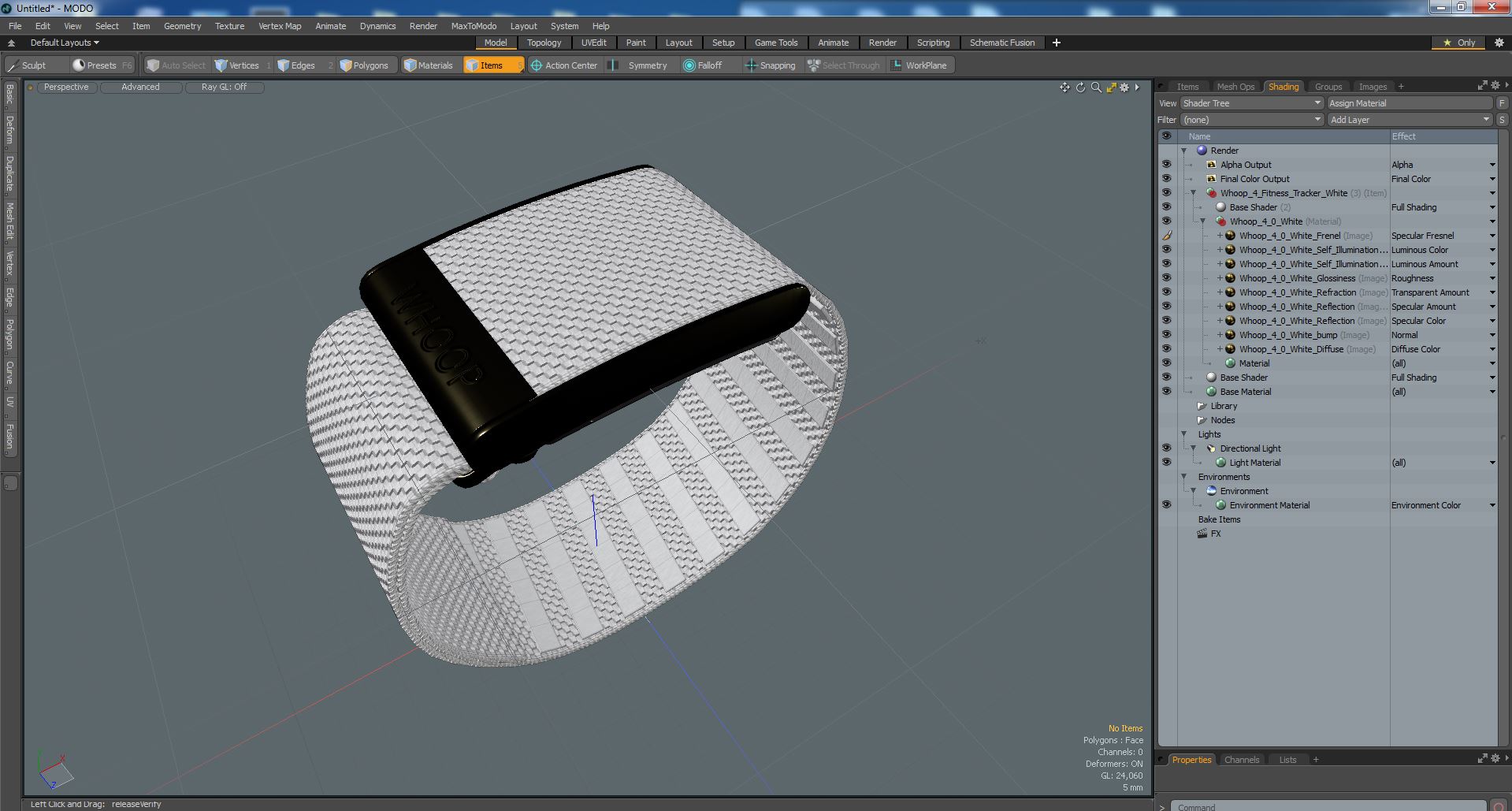Click the Effect column header
Viewport: 1512px width, 811px height.
pyautogui.click(x=1443, y=136)
